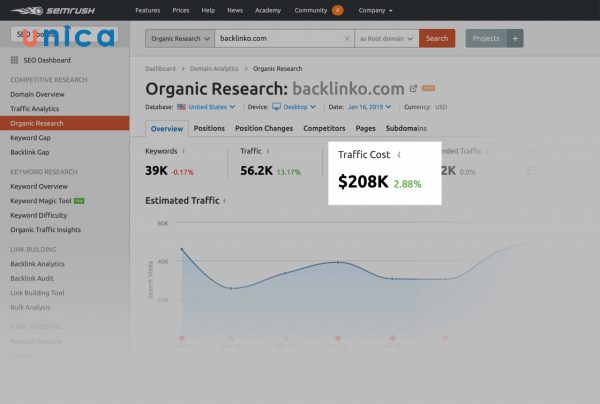Click the Desktop monitor icon

pos(276,107)
